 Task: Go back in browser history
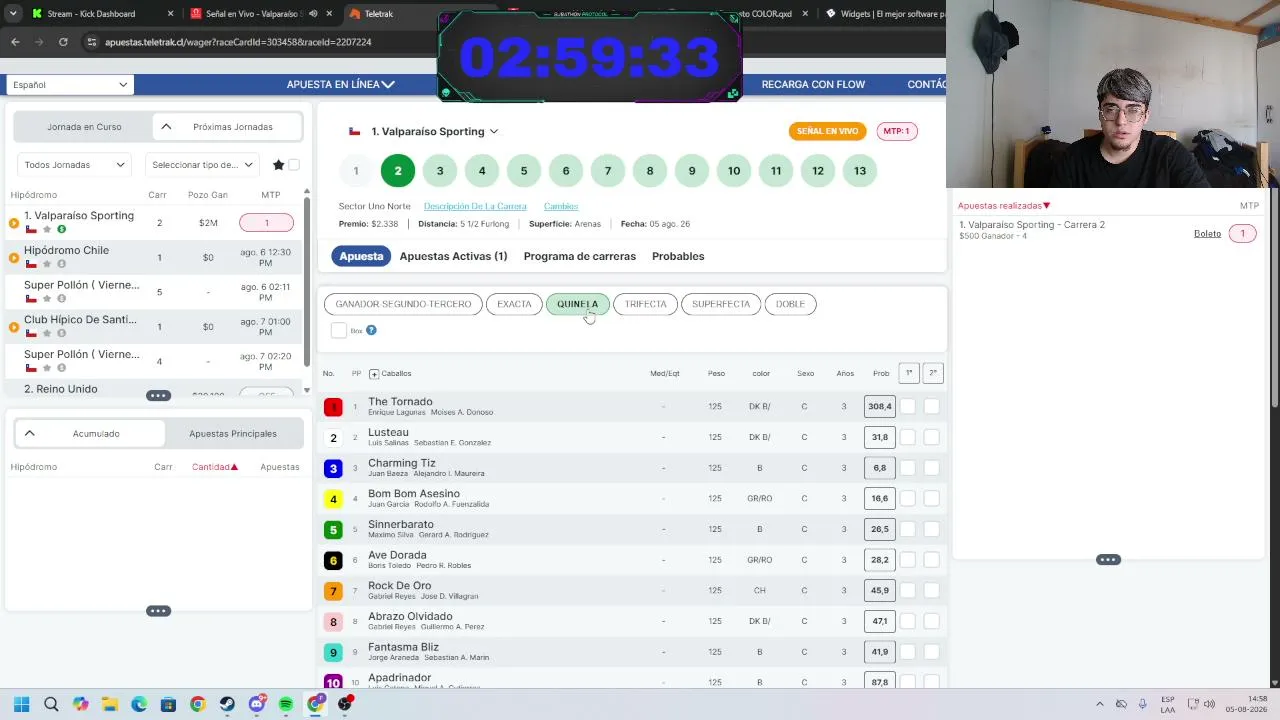pyautogui.click(x=15, y=42)
